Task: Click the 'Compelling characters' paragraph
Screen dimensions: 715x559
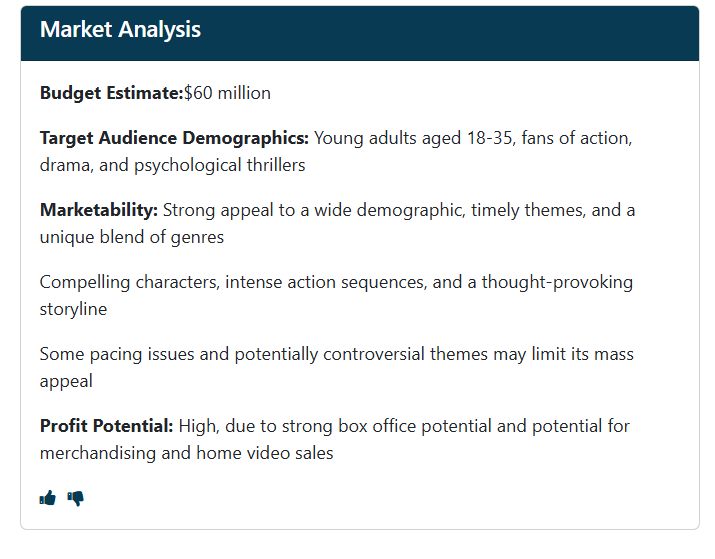Action: 336,295
